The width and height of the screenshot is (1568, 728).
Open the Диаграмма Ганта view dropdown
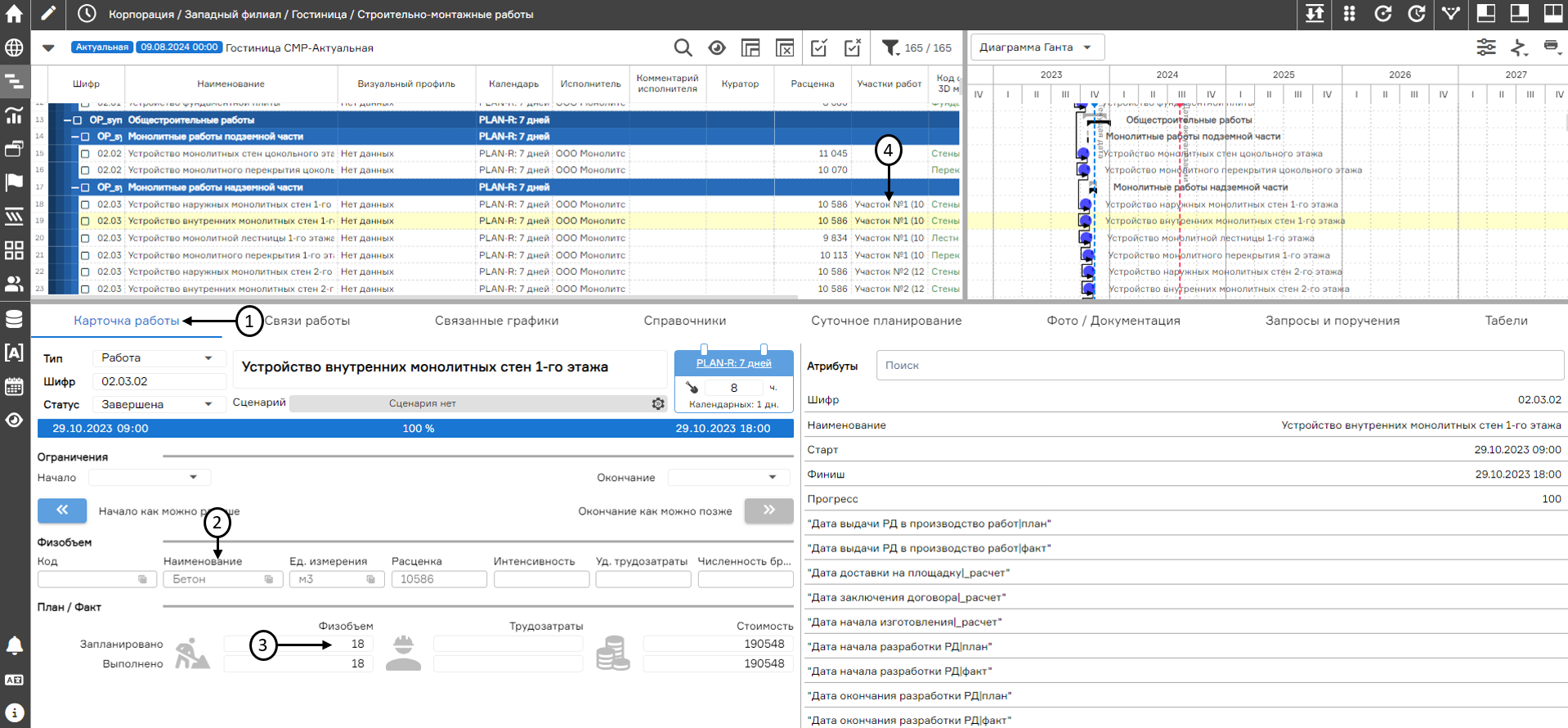[x=1037, y=47]
